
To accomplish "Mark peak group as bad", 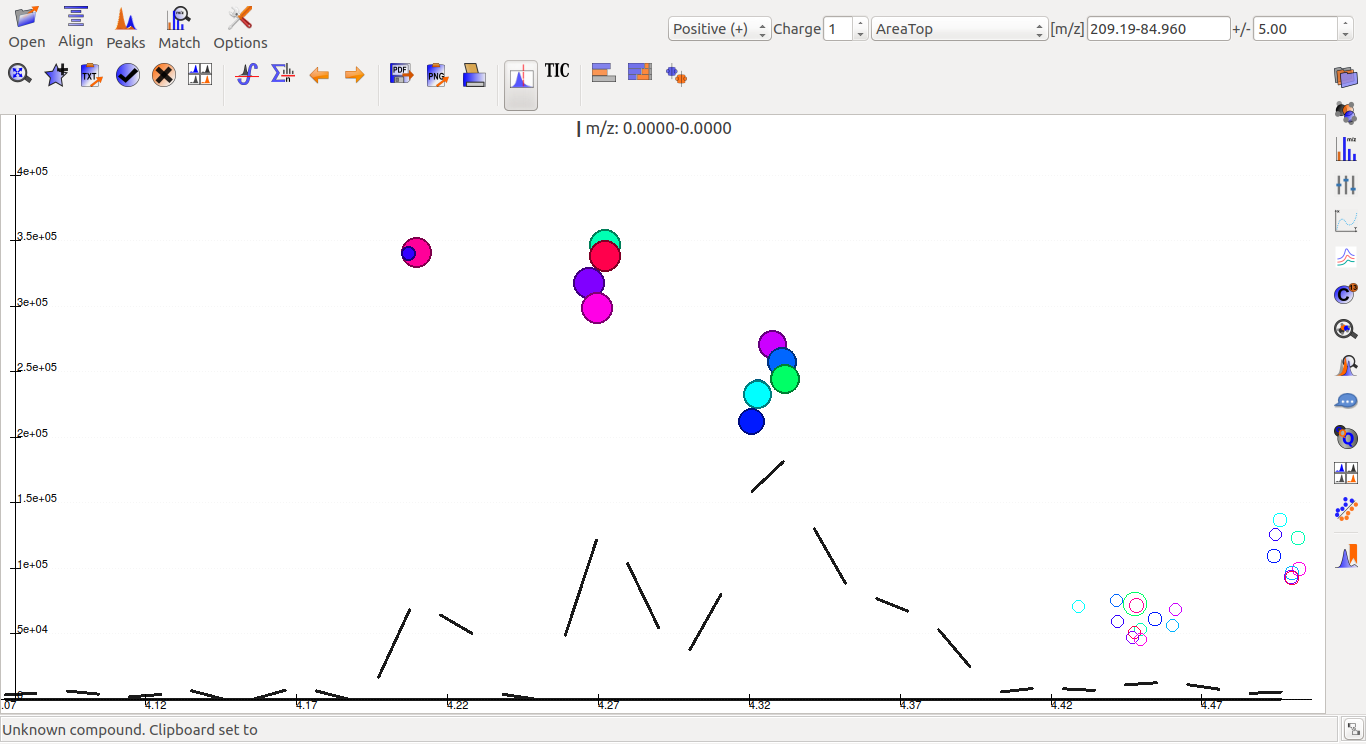I will [x=163, y=74].
